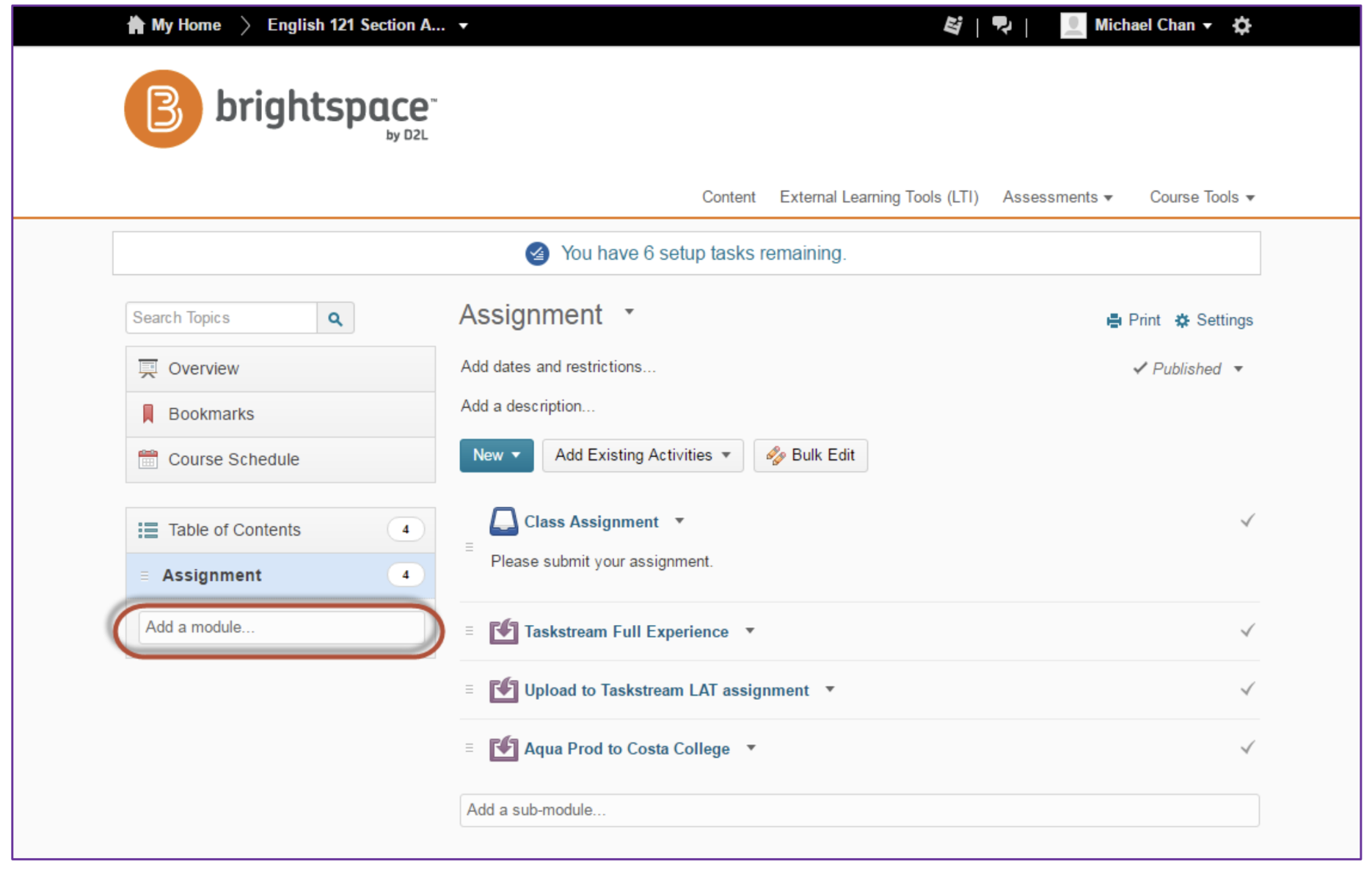Click the Upload to Taskstream LAT icon
Viewport: 1372px width, 870px height.
point(503,690)
